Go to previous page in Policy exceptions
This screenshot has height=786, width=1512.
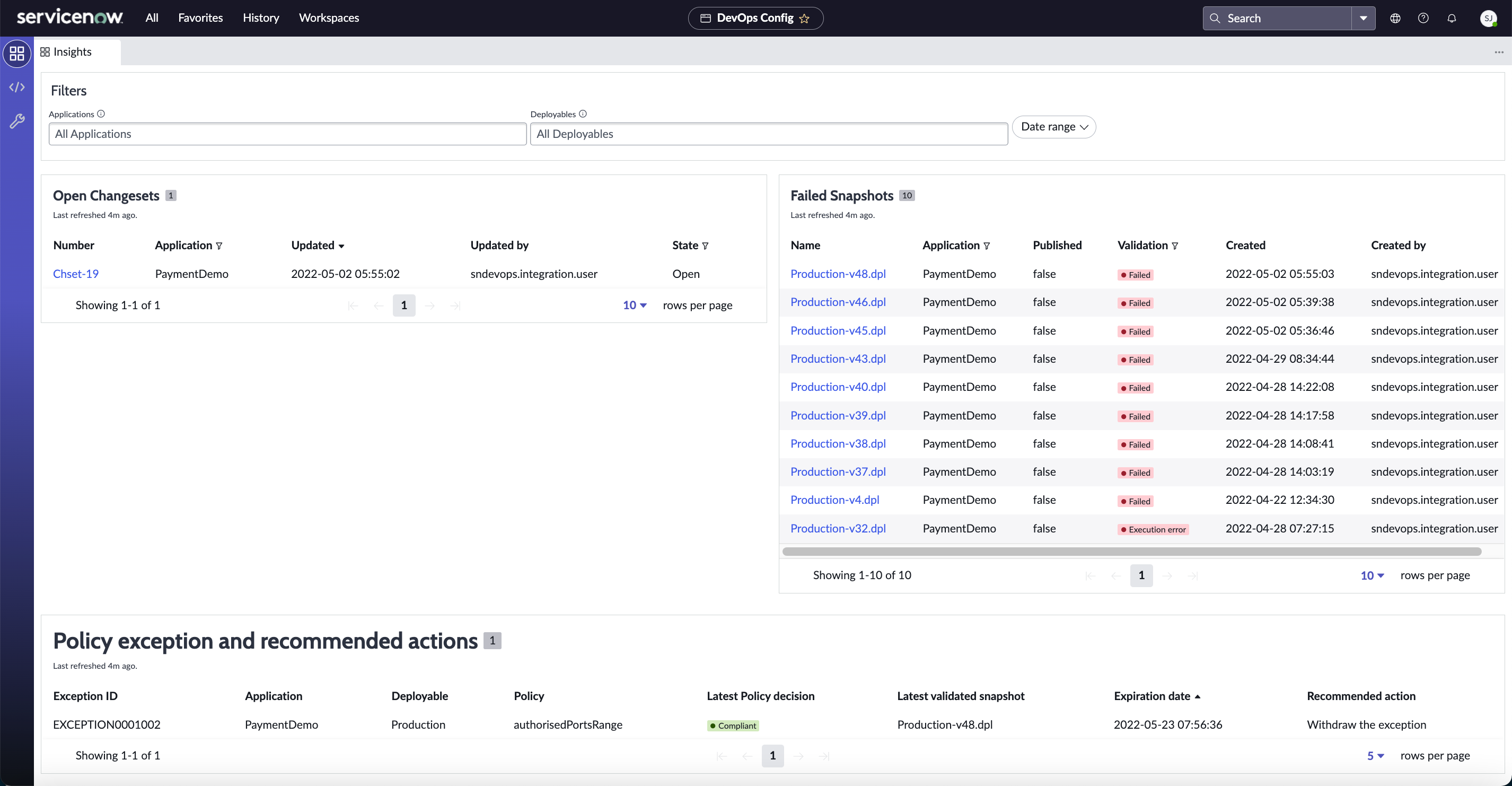(747, 756)
